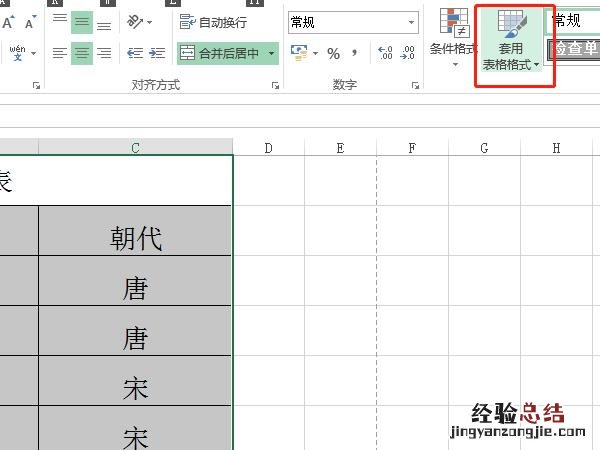This screenshot has width=600, height=450.
Task: Decrease font size with the small A button
Action: click(x=31, y=22)
